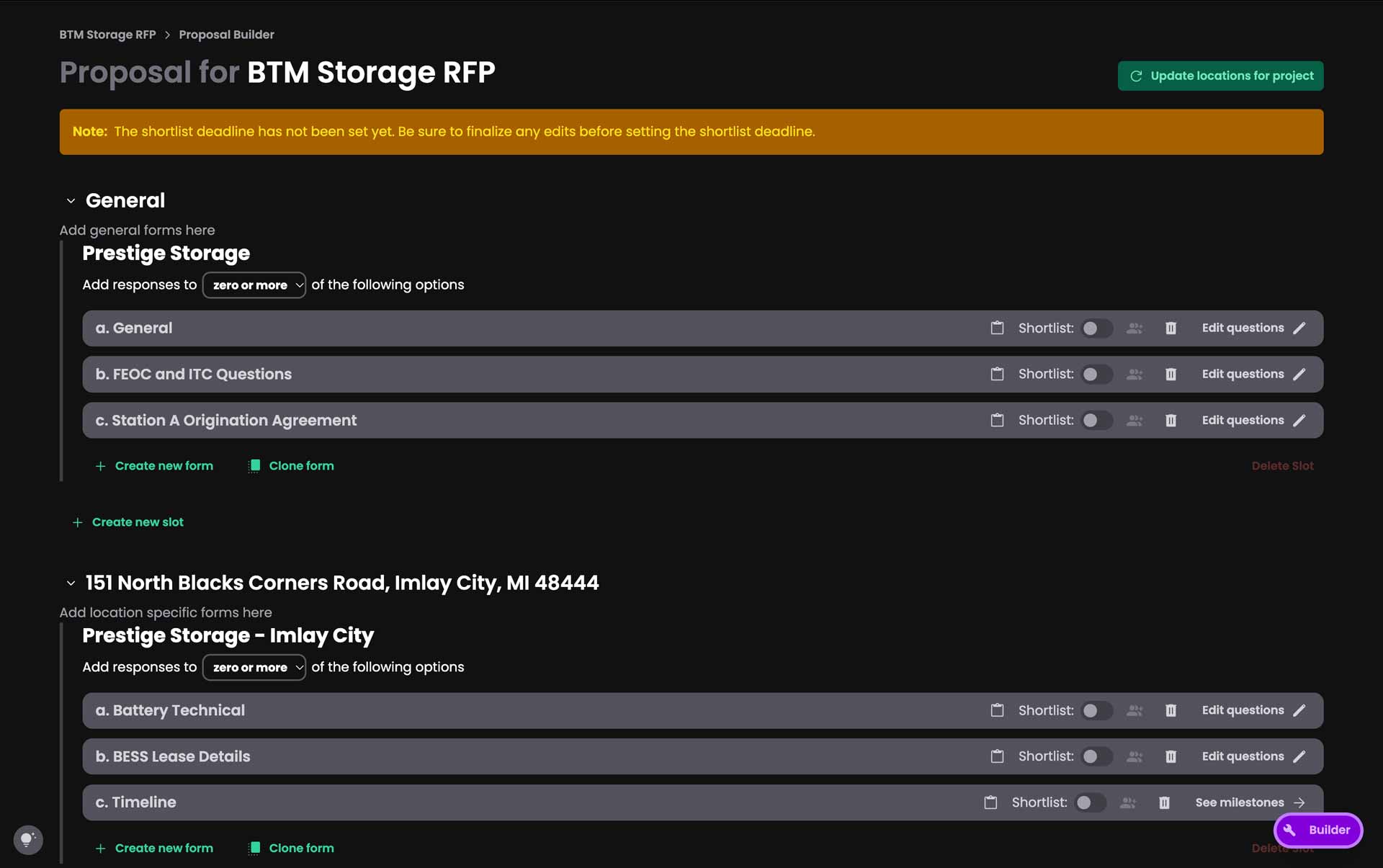Image resolution: width=1383 pixels, height=868 pixels.
Task: Collapse the 151 North Blacks Corners Road section
Action: [71, 583]
